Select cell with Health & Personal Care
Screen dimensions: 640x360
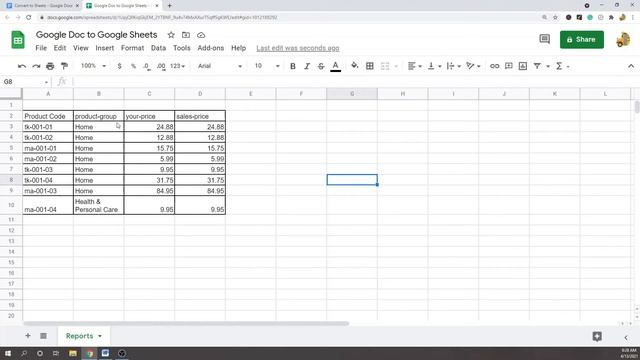[99, 205]
